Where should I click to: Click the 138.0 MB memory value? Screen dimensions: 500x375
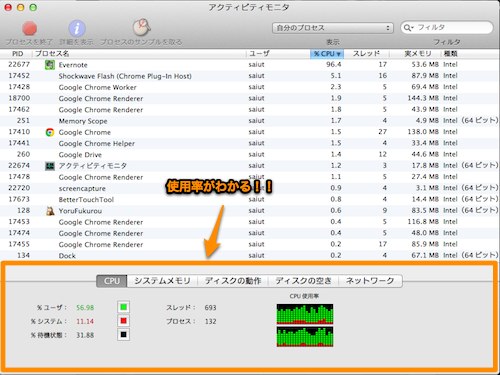(423, 132)
